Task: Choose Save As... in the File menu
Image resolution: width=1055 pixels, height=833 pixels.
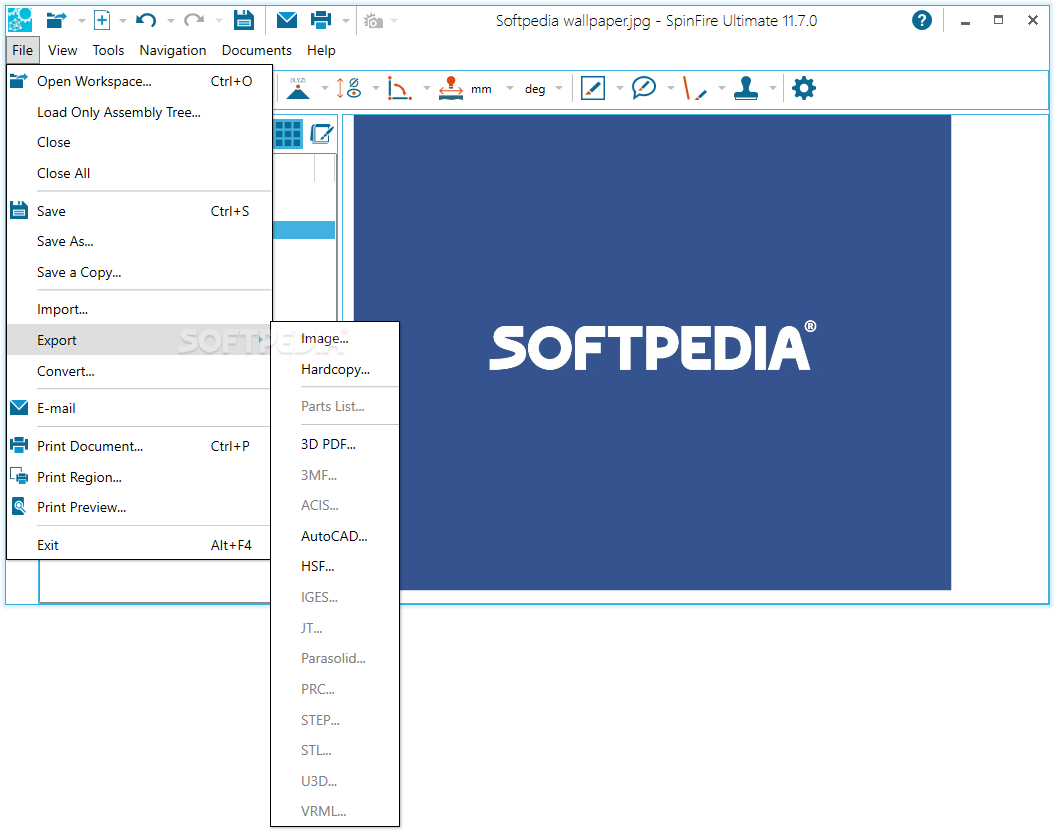Action: click(x=139, y=242)
